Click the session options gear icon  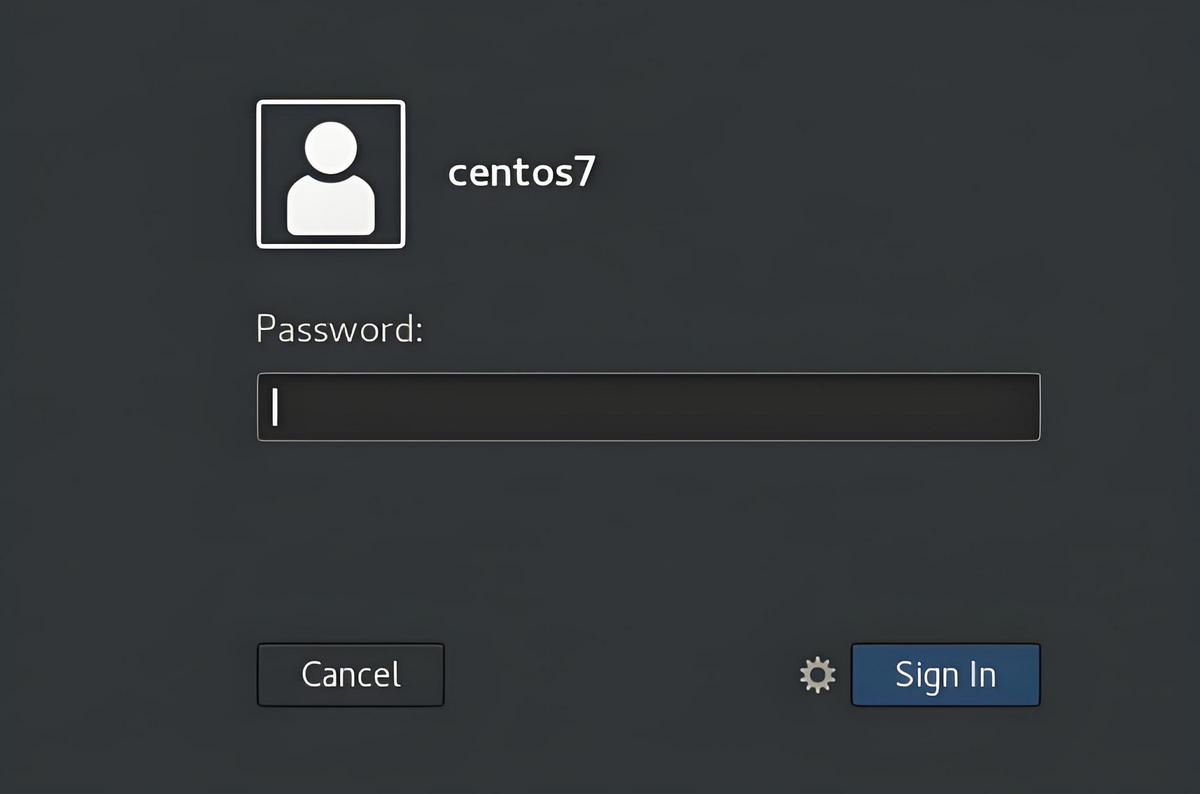818,675
